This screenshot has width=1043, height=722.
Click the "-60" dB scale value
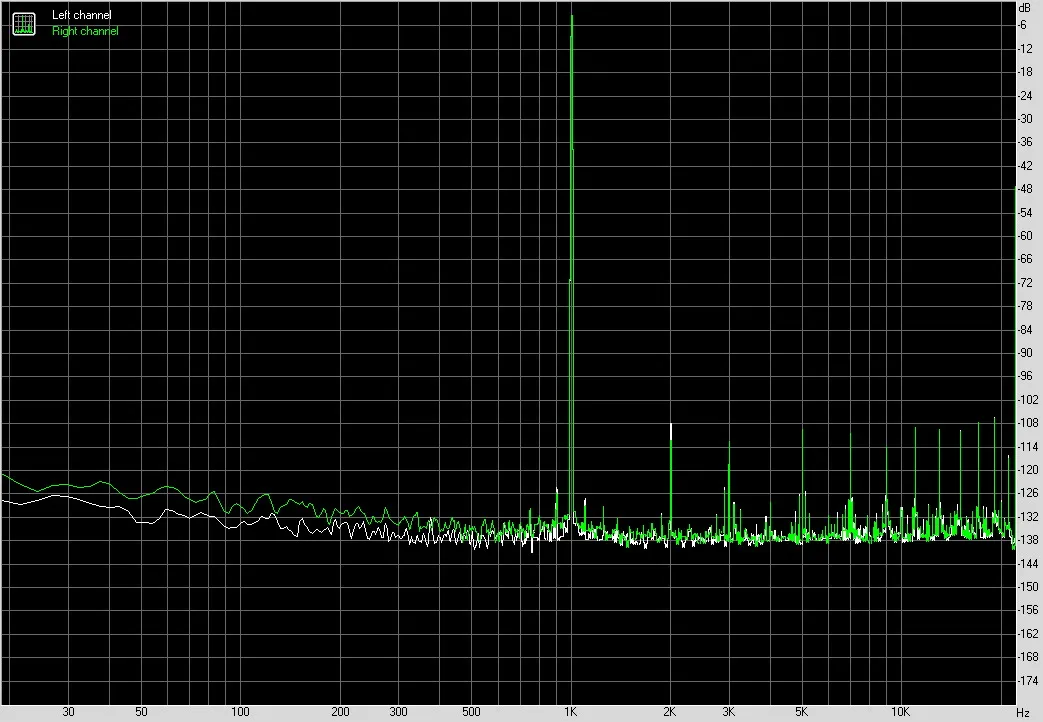tap(1025, 236)
